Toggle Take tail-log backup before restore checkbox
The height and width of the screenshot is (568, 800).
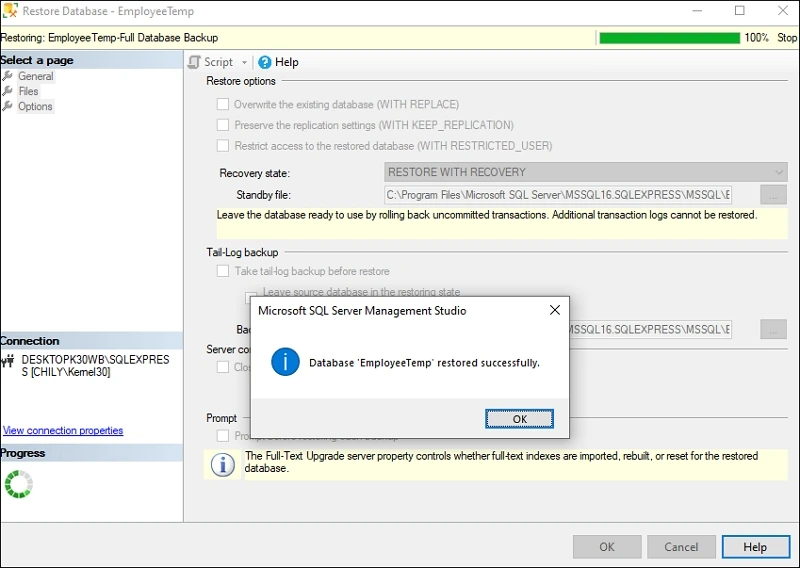point(223,271)
